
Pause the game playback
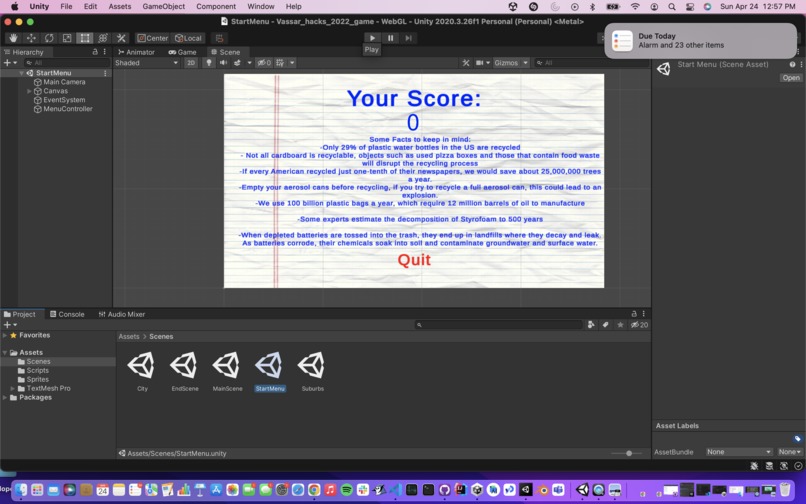[x=390, y=38]
